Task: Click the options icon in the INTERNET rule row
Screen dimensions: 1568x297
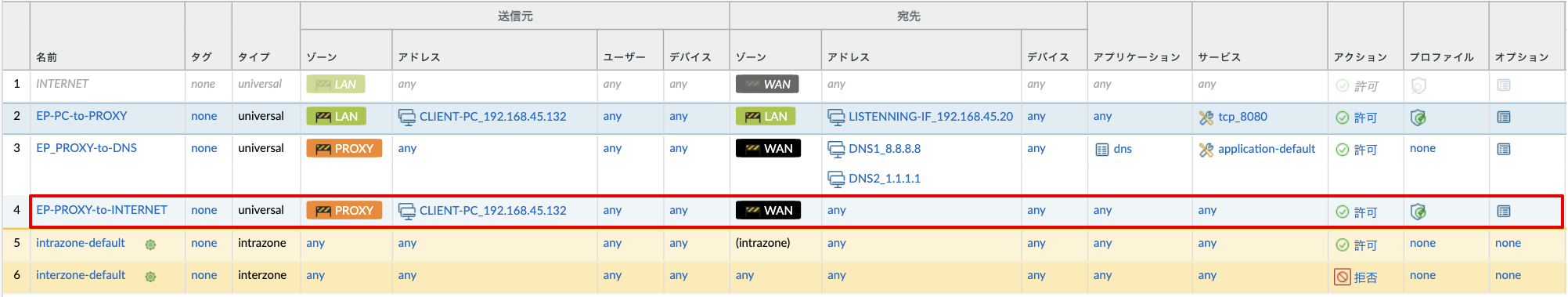Action: click(1503, 85)
